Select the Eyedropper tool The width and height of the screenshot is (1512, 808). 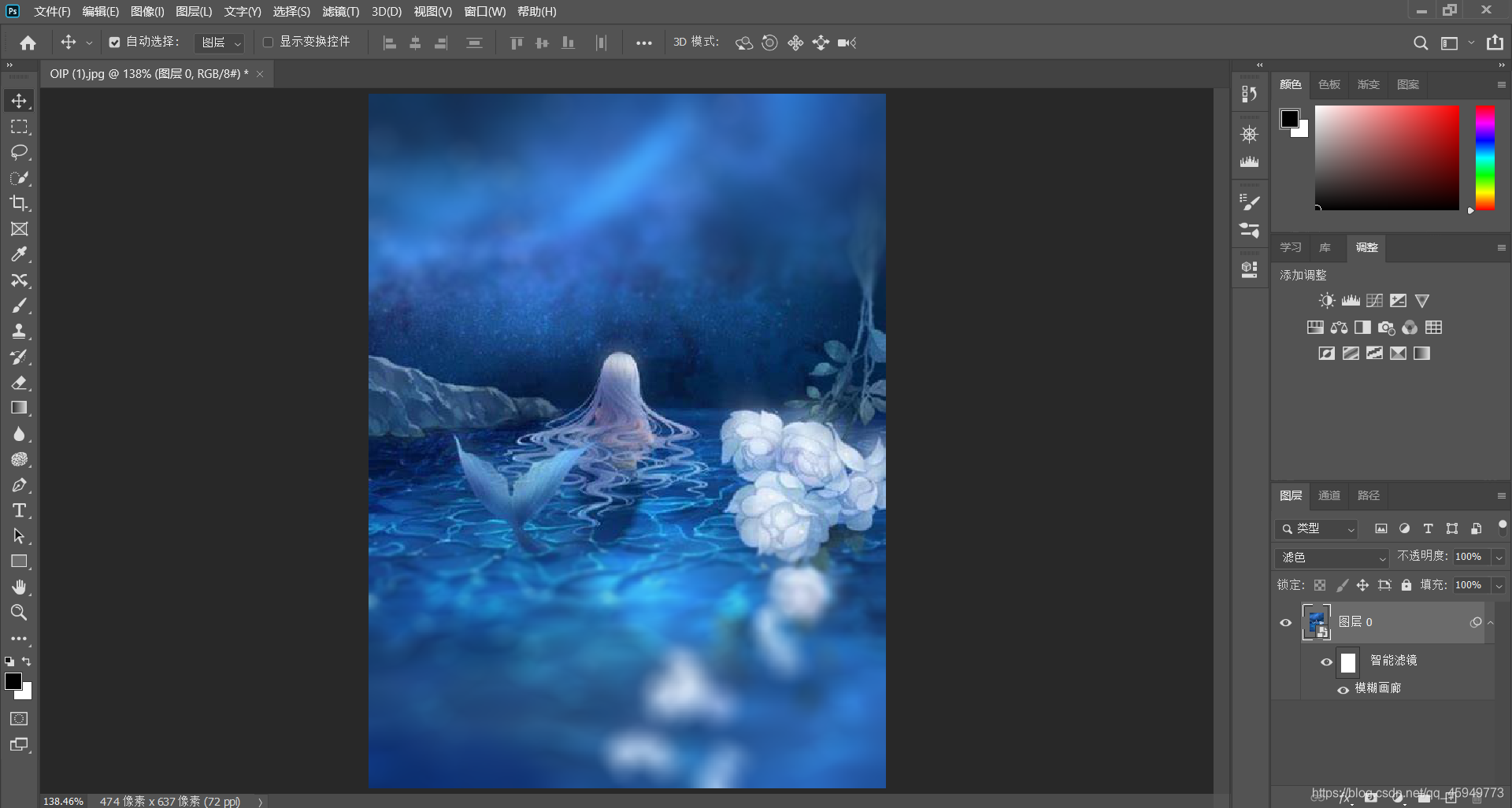point(19,254)
